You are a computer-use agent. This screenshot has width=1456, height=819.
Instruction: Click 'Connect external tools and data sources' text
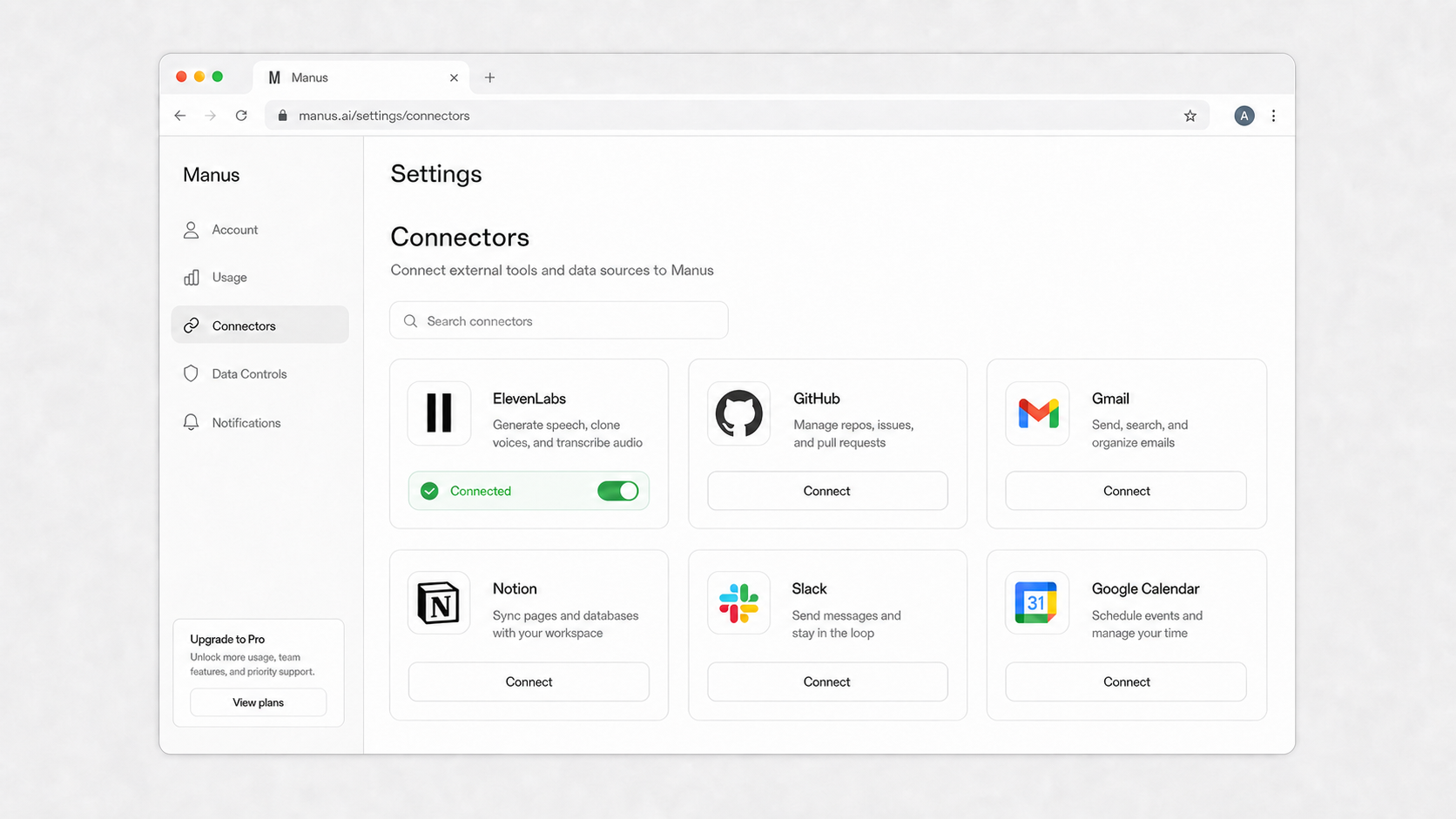pyautogui.click(x=552, y=271)
